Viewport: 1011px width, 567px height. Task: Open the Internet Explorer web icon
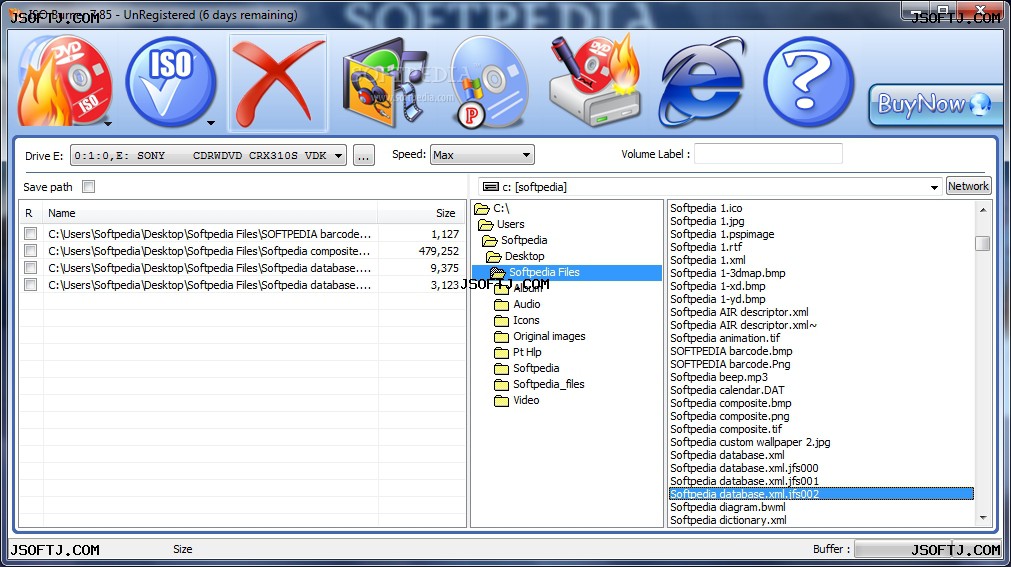(x=702, y=82)
